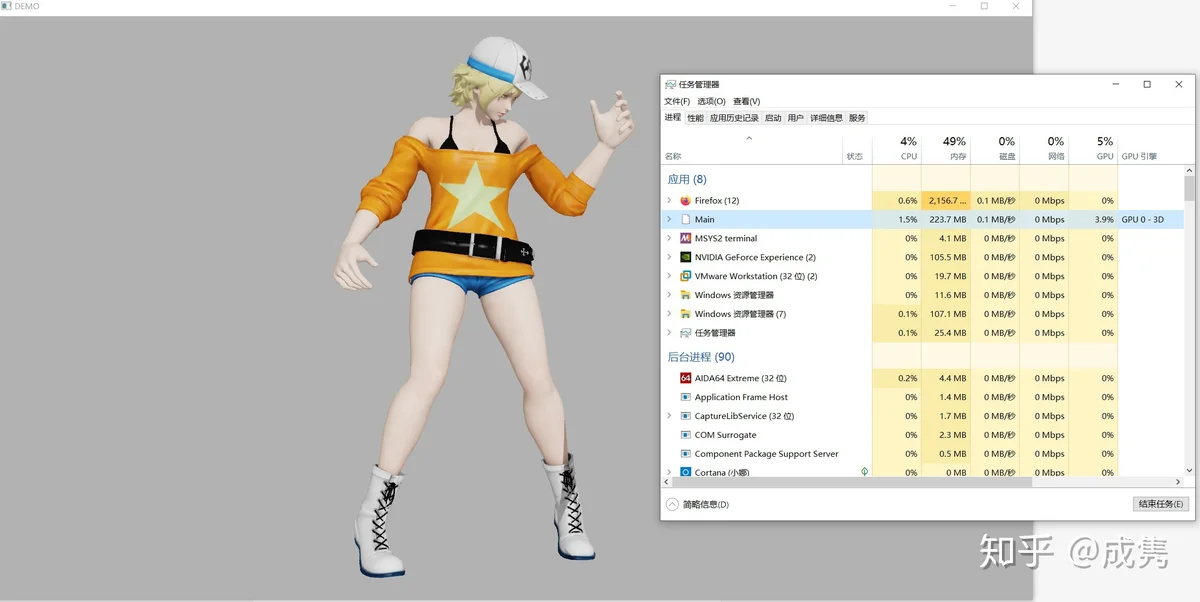Click the 状态 column header
This screenshot has height=602, width=1200.
pos(854,156)
